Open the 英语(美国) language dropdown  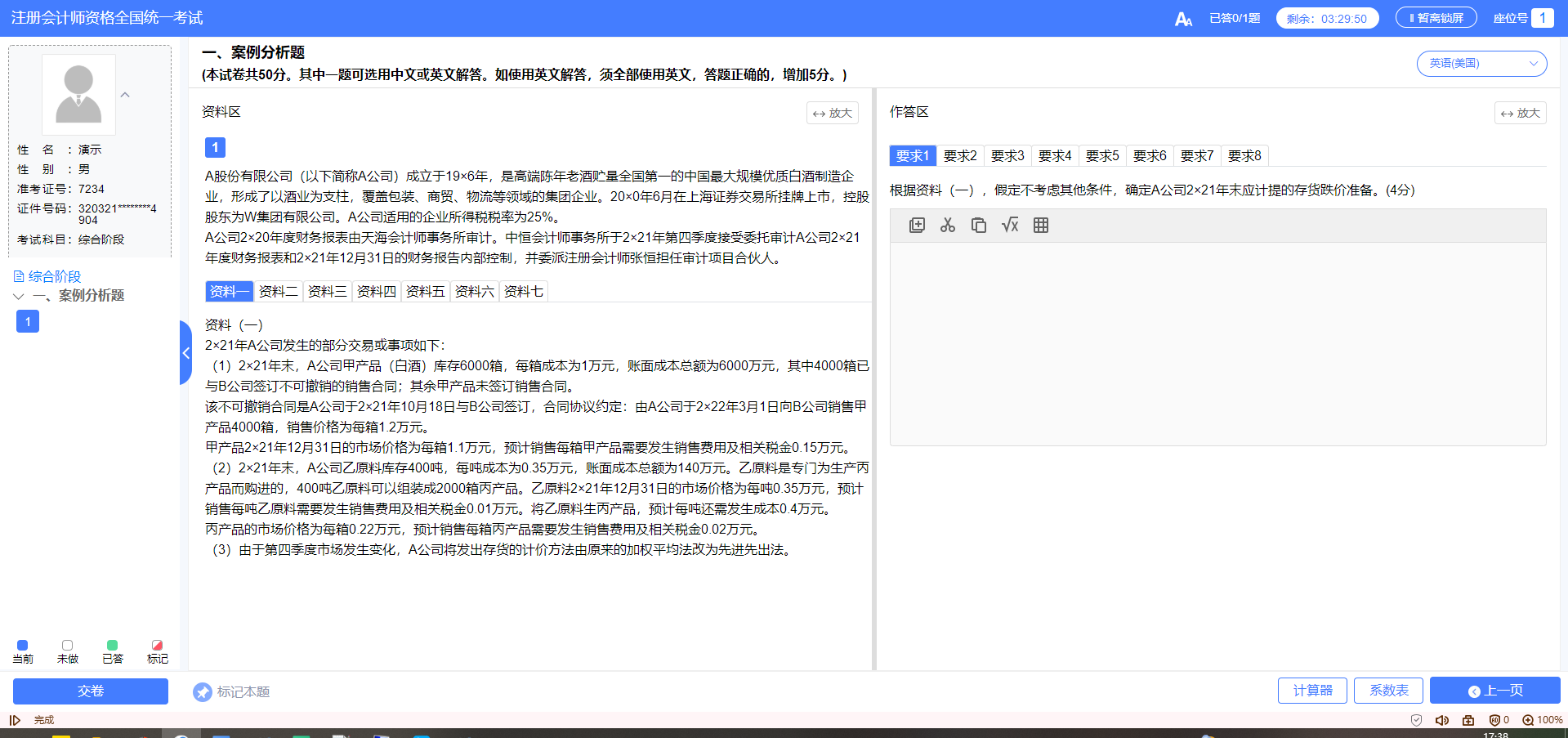[1481, 63]
